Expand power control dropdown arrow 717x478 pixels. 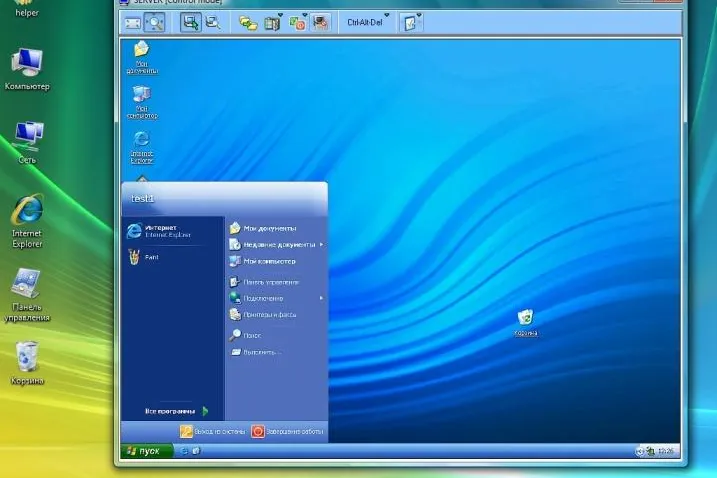pyautogui.click(x=305, y=15)
